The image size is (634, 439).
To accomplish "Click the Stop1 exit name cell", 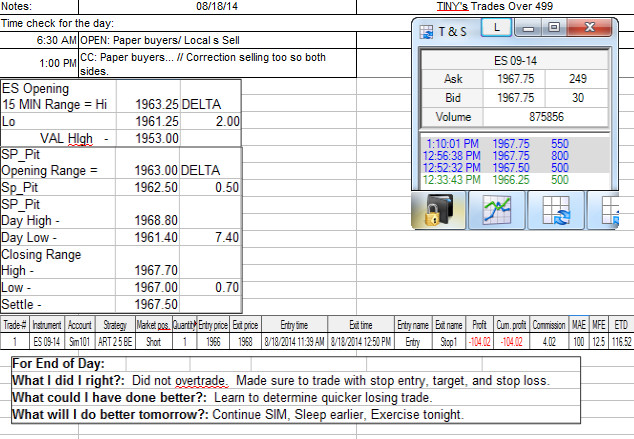I will point(449,342).
